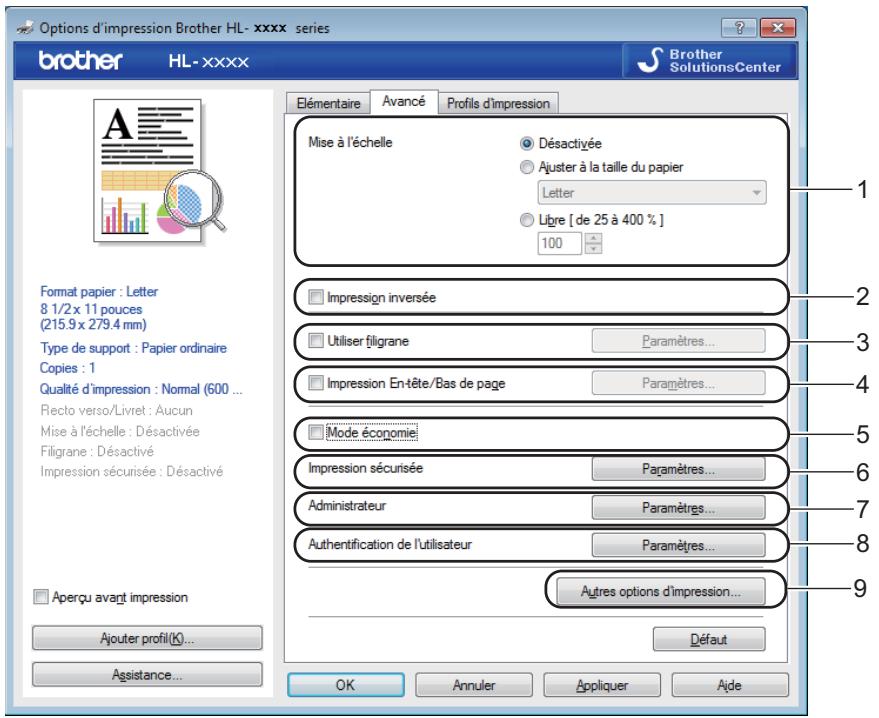
Task: Confirm with the OK button
Action: coord(345,685)
